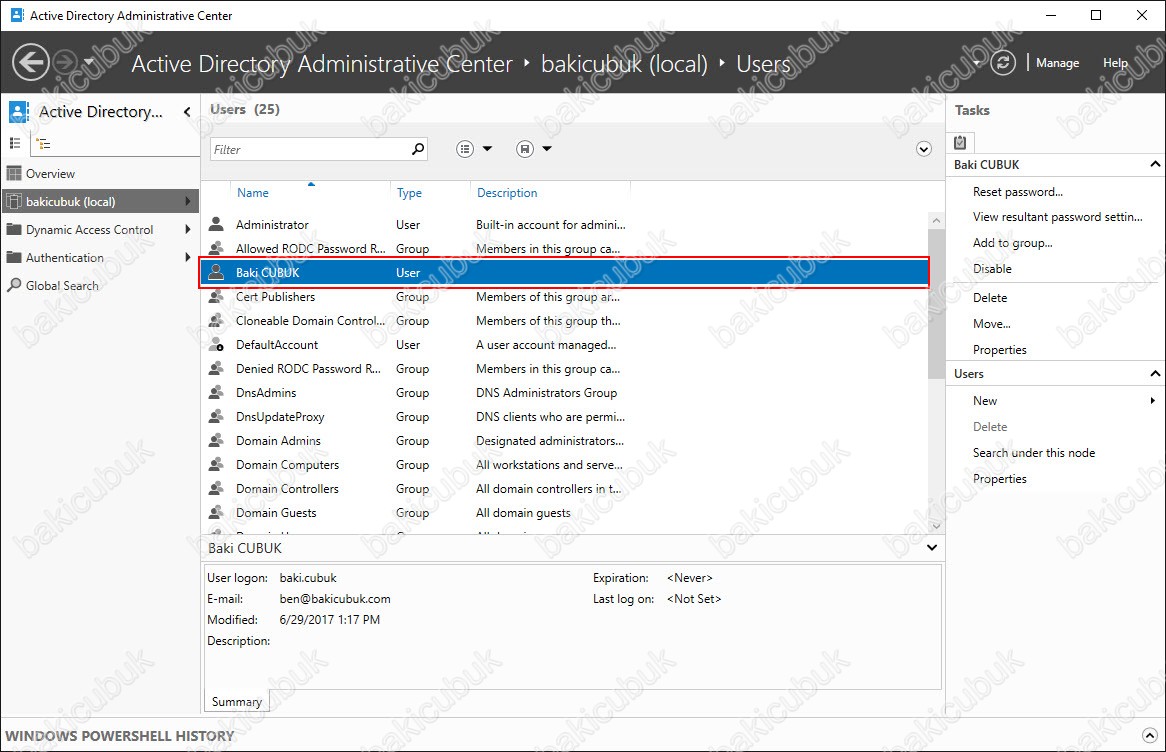This screenshot has width=1166, height=752.
Task: Click View resultant password settings
Action: (x=1057, y=217)
